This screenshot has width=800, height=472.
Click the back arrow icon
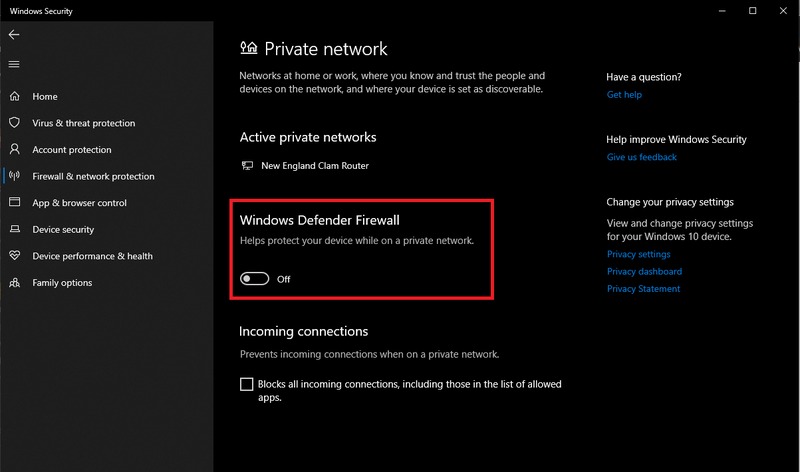(14, 34)
